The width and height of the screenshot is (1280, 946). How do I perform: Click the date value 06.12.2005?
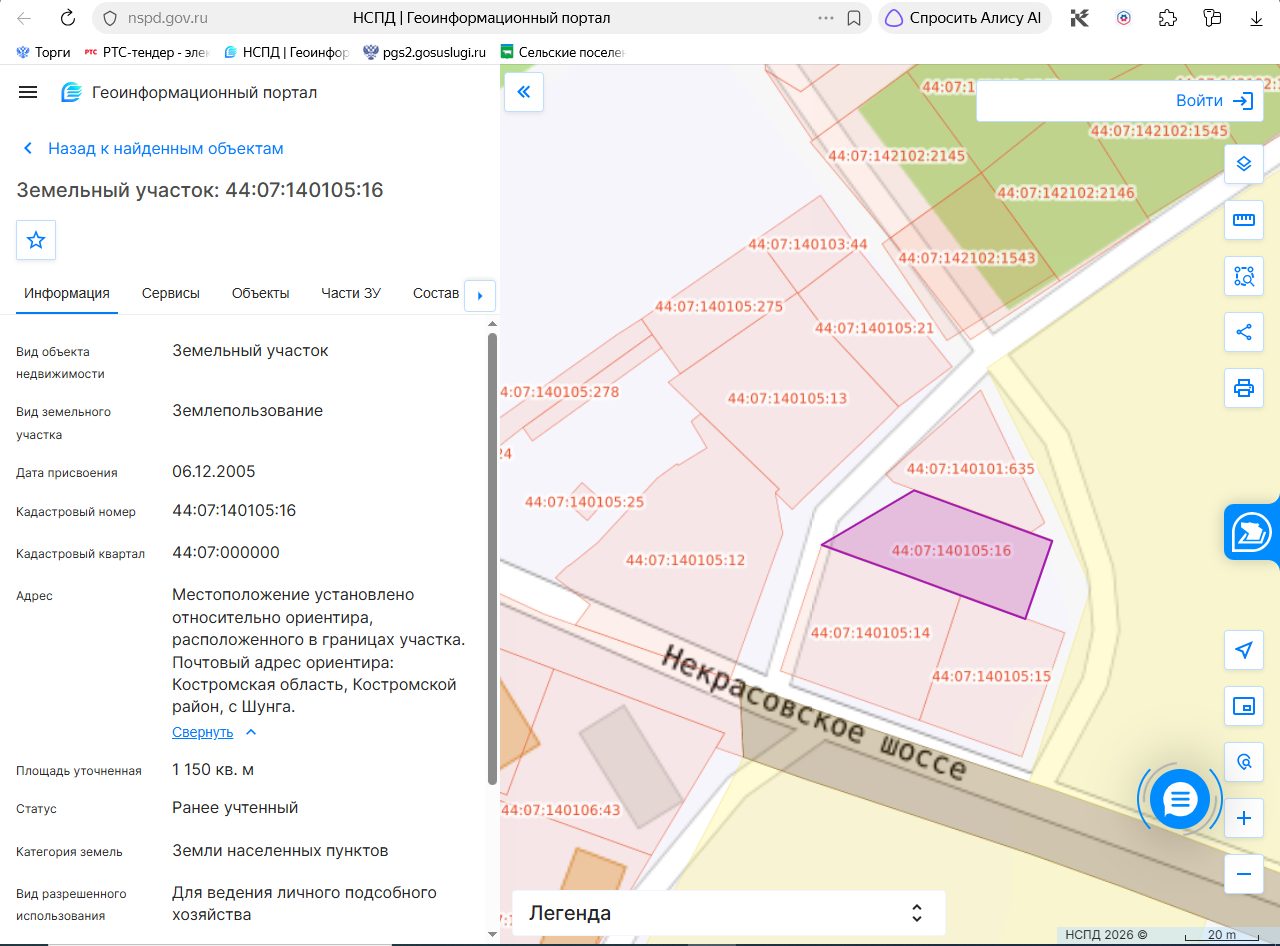coord(213,472)
